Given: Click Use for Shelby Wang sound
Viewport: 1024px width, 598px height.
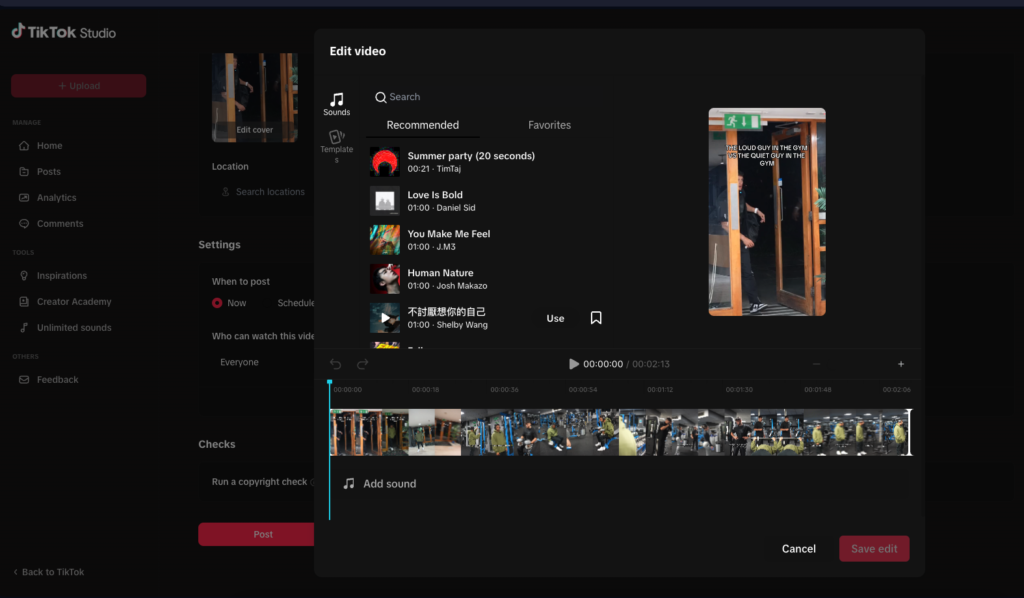Looking at the screenshot, I should pos(555,319).
